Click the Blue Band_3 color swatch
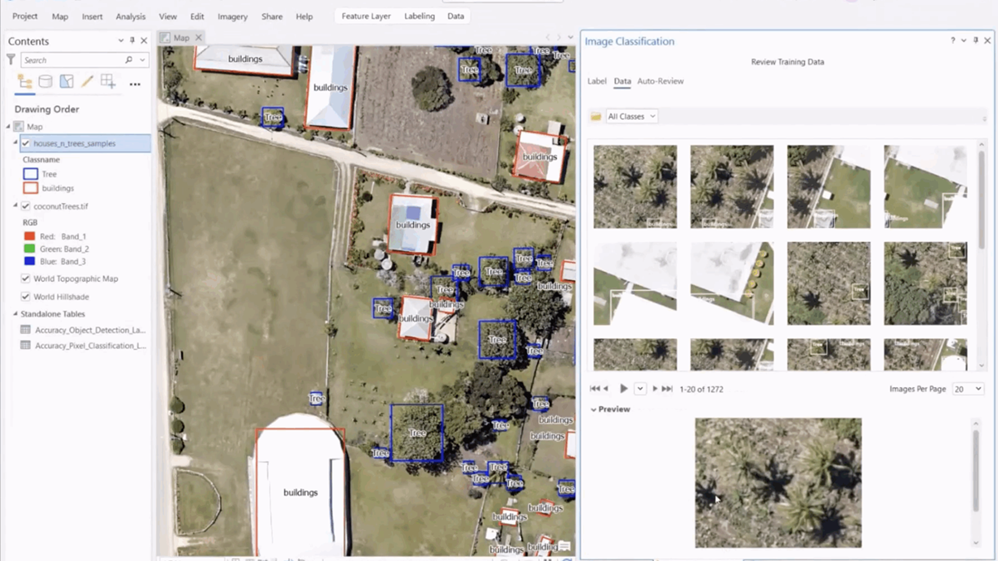Image resolution: width=998 pixels, height=561 pixels. (x=29, y=261)
